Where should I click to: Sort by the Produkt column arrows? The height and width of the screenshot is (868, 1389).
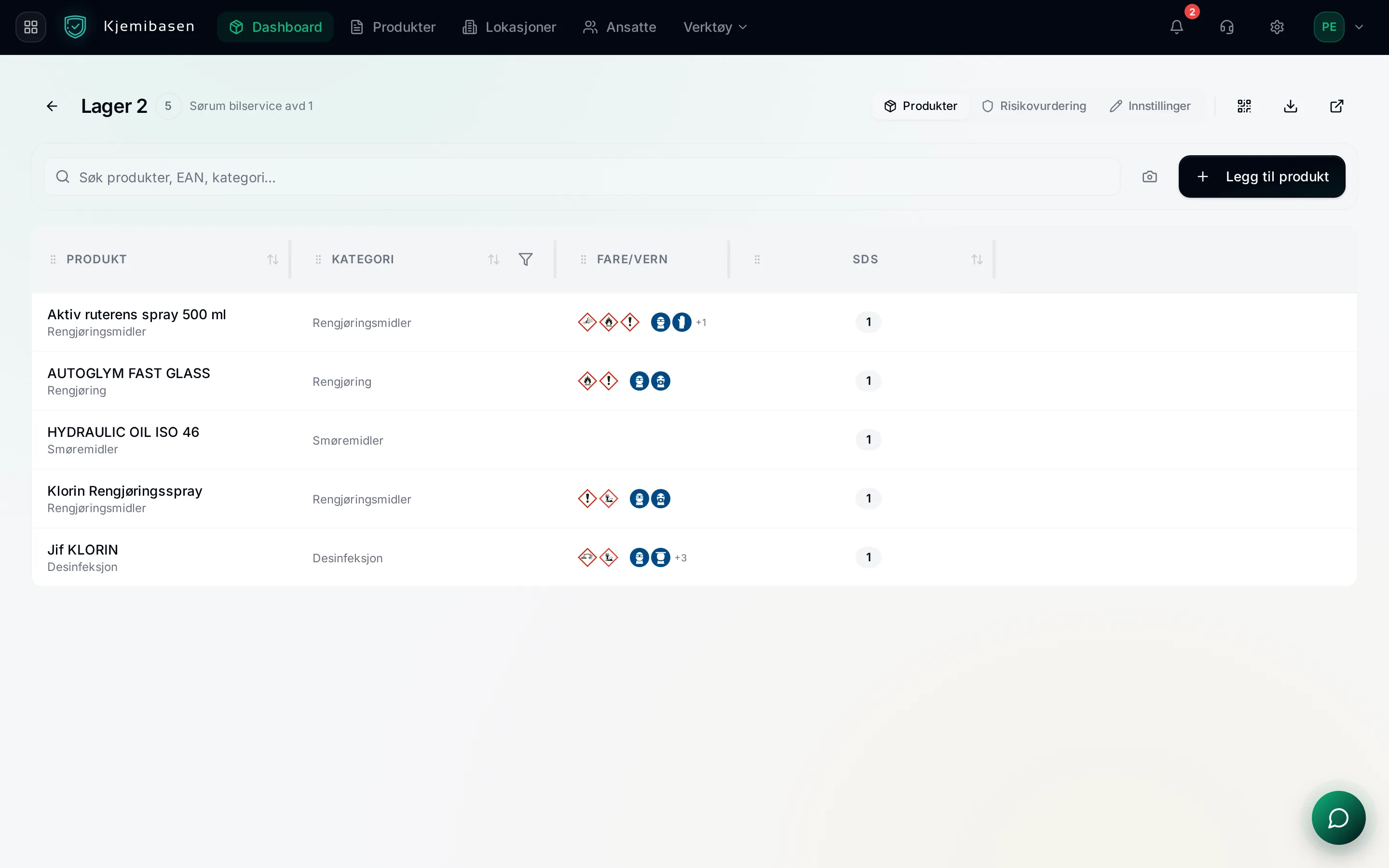[272, 259]
